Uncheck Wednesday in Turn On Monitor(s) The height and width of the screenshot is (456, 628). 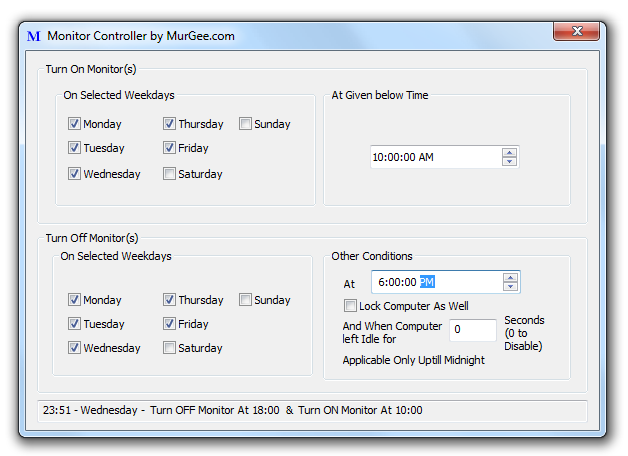[x=74, y=174]
